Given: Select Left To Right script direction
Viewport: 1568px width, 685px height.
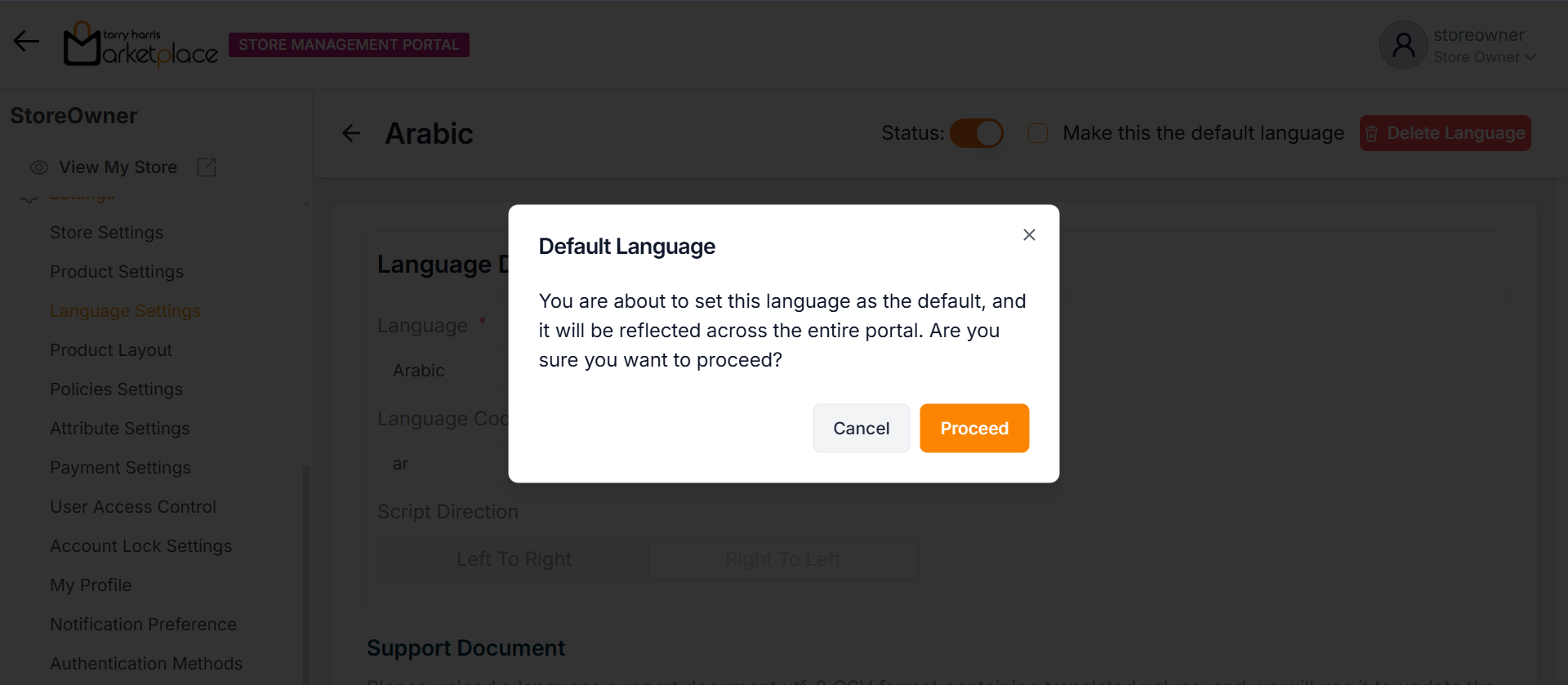Looking at the screenshot, I should click(x=514, y=559).
